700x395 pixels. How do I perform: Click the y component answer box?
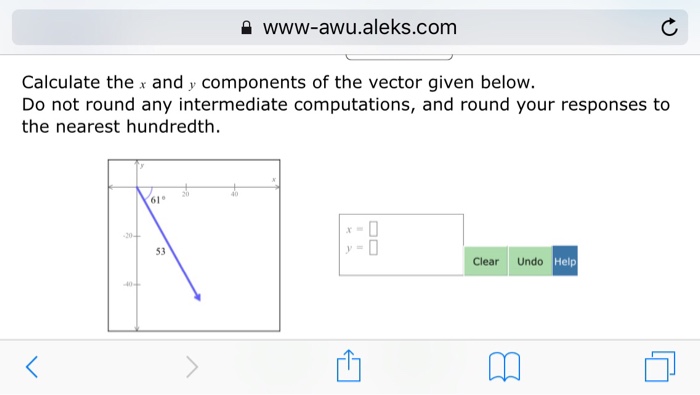pyautogui.click(x=373, y=247)
